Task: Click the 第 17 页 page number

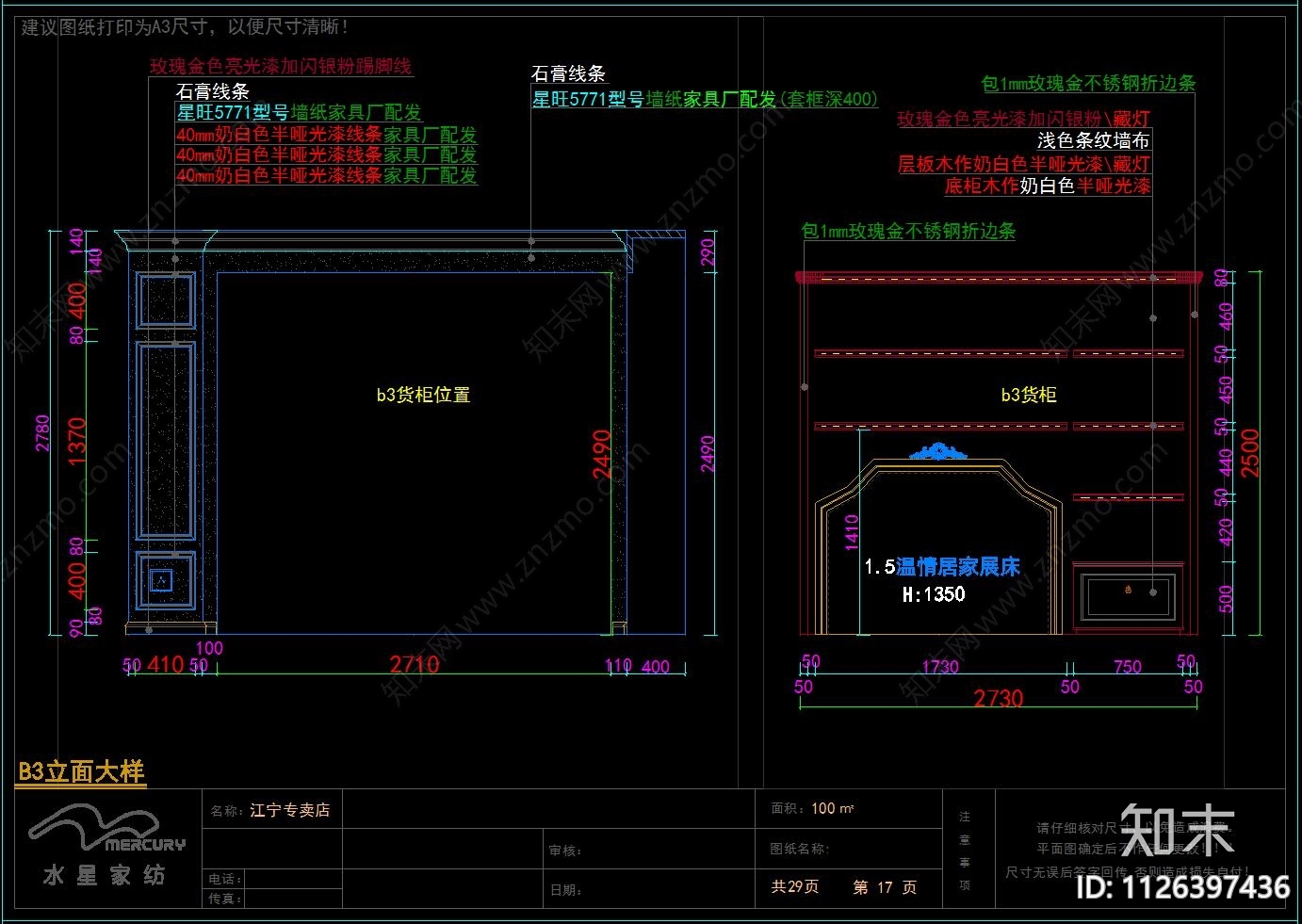Action: (885, 887)
